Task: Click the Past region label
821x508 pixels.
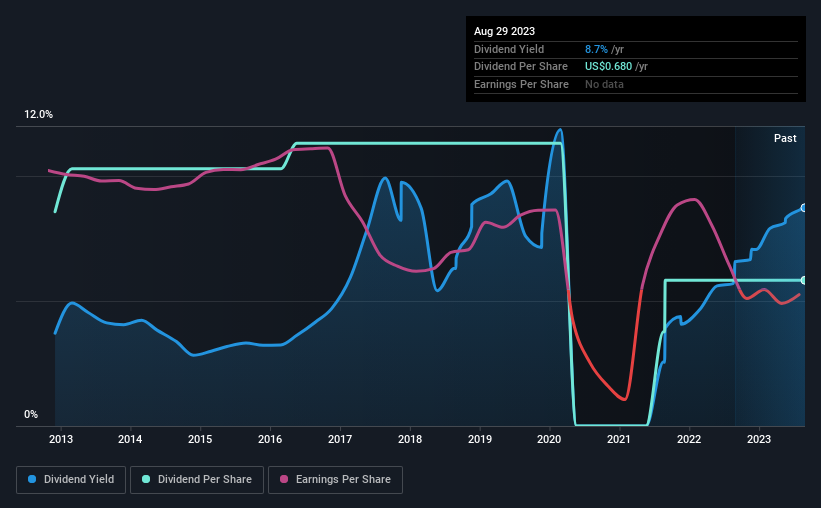Action: [785, 138]
